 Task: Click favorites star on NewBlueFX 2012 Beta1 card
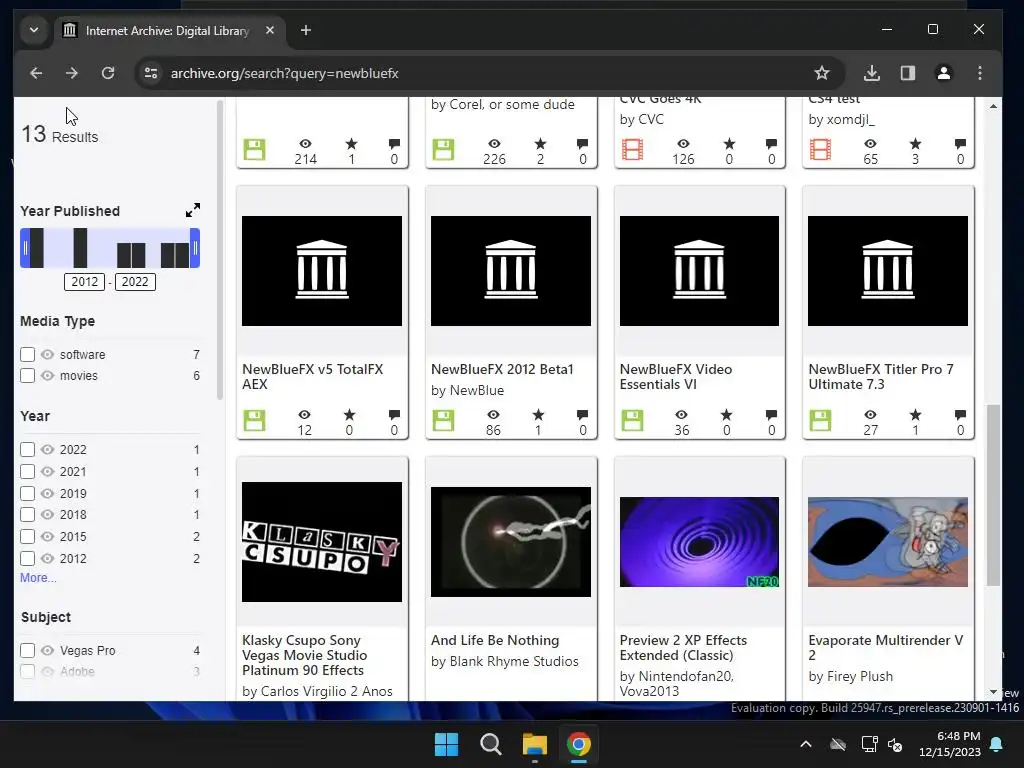click(x=538, y=415)
